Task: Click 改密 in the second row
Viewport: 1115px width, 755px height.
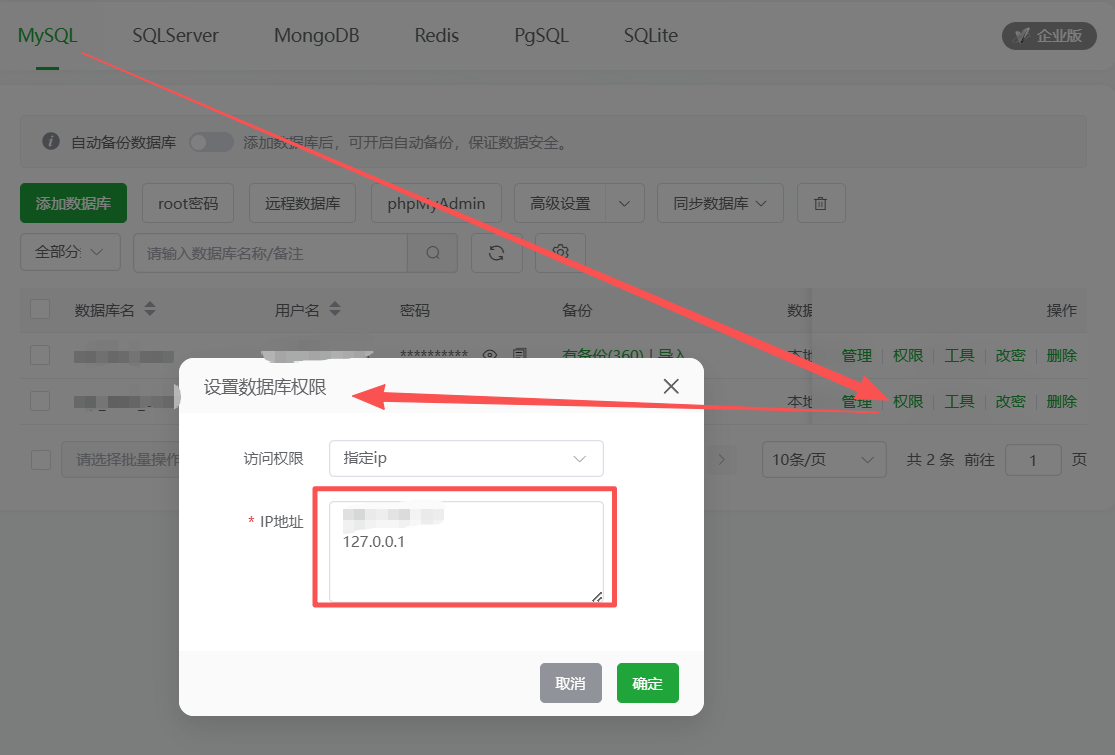Action: click(1010, 402)
